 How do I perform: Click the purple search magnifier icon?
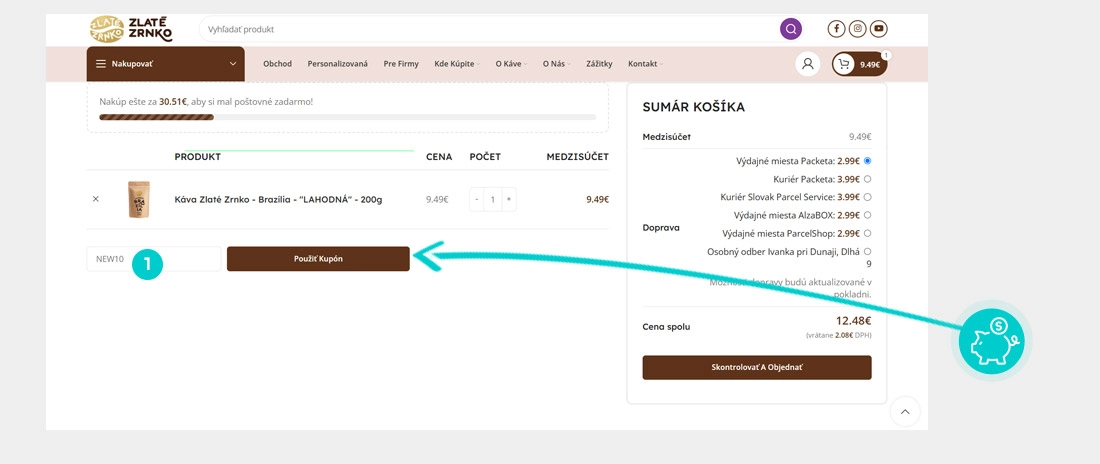coord(791,29)
